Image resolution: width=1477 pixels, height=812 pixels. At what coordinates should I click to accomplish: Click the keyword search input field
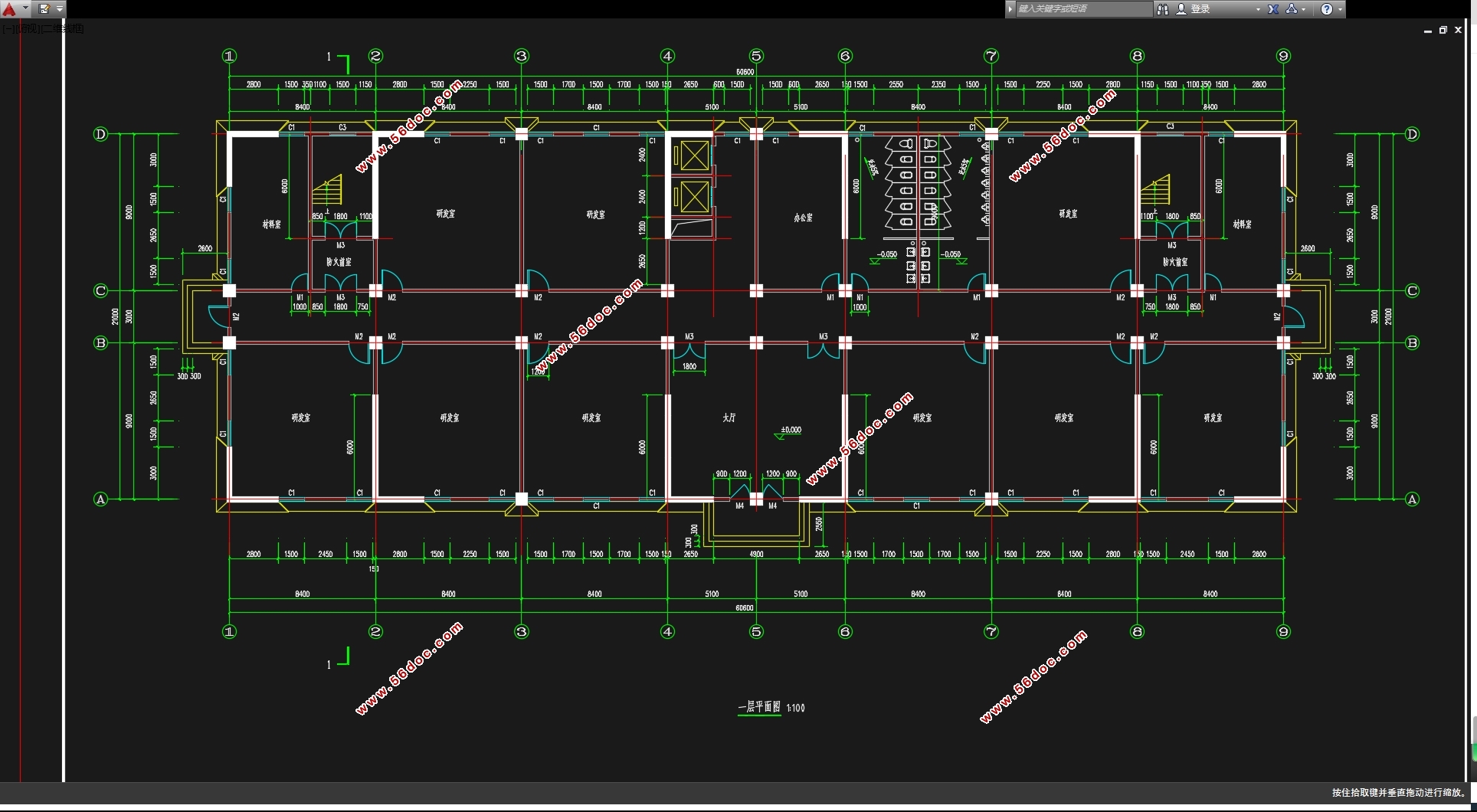point(1082,9)
